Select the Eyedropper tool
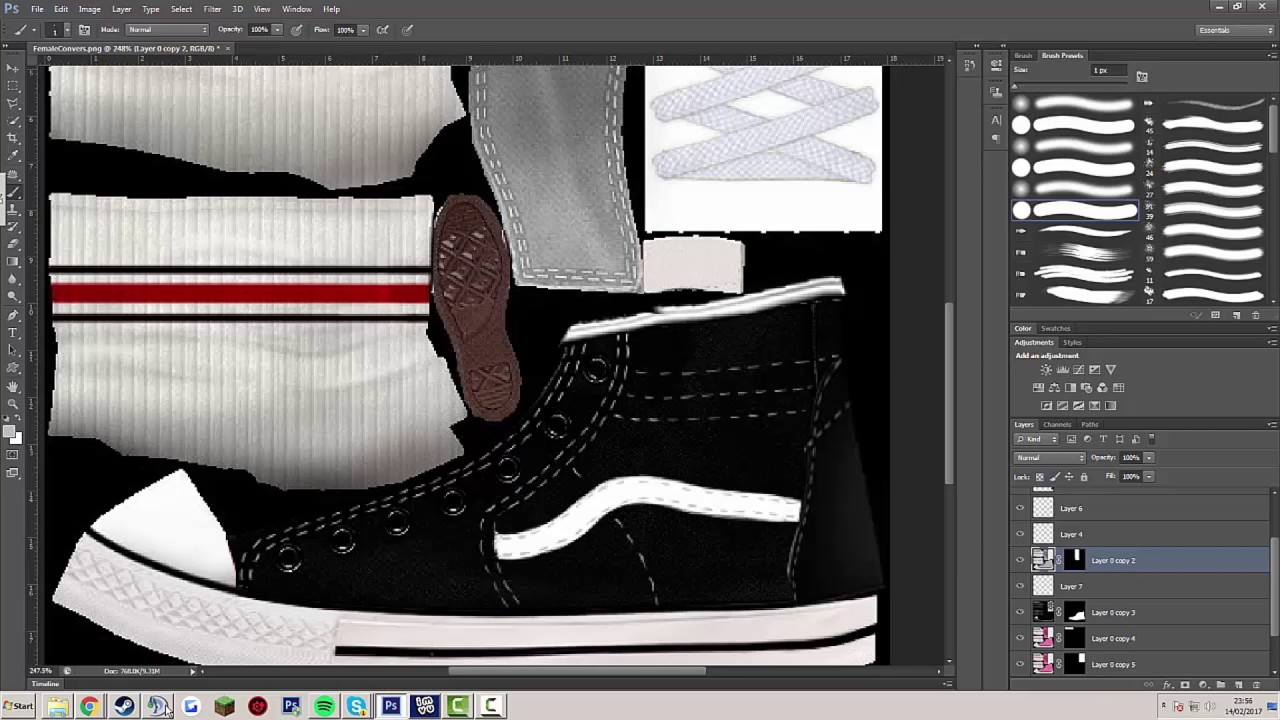Image resolution: width=1280 pixels, height=720 pixels. pos(13,156)
